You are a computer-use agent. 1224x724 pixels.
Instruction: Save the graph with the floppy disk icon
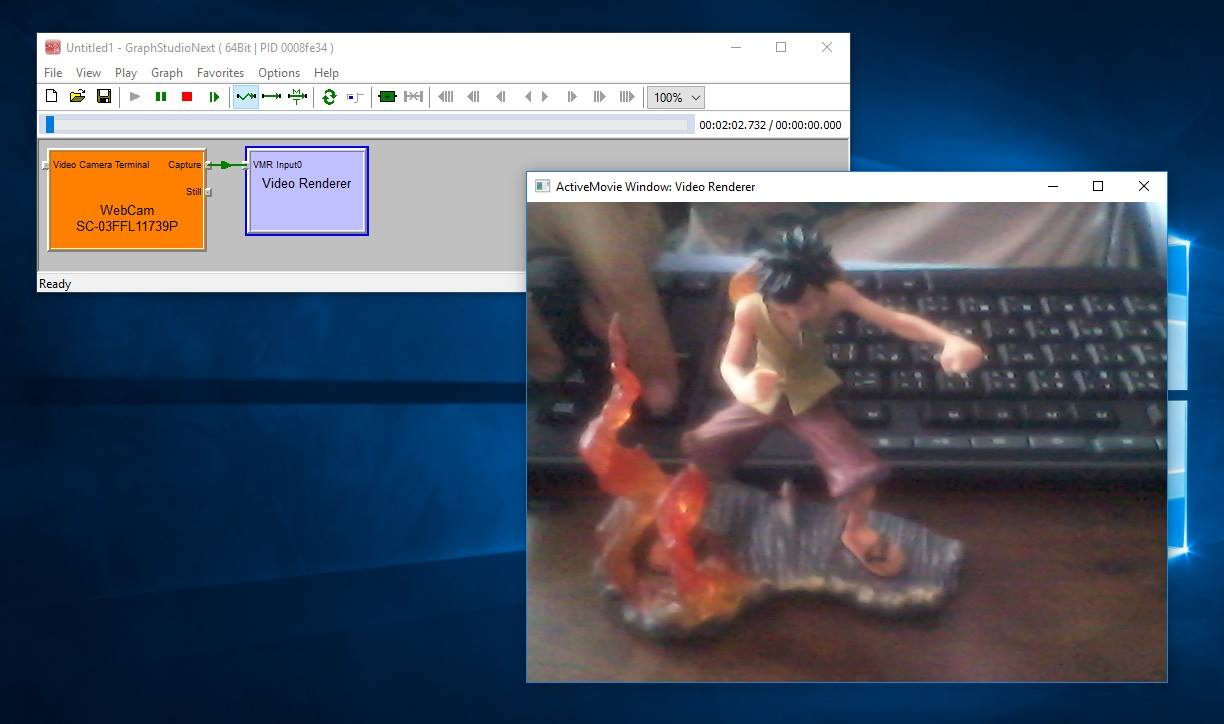(103, 97)
